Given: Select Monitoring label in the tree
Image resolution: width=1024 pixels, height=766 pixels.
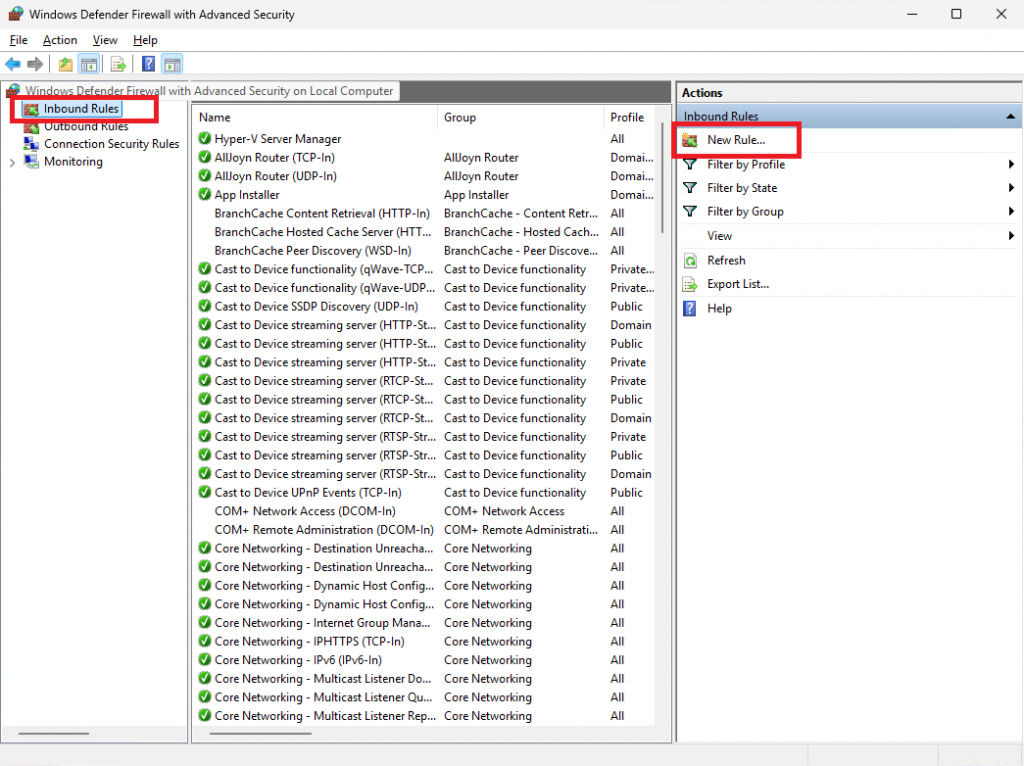Looking at the screenshot, I should (73, 161).
